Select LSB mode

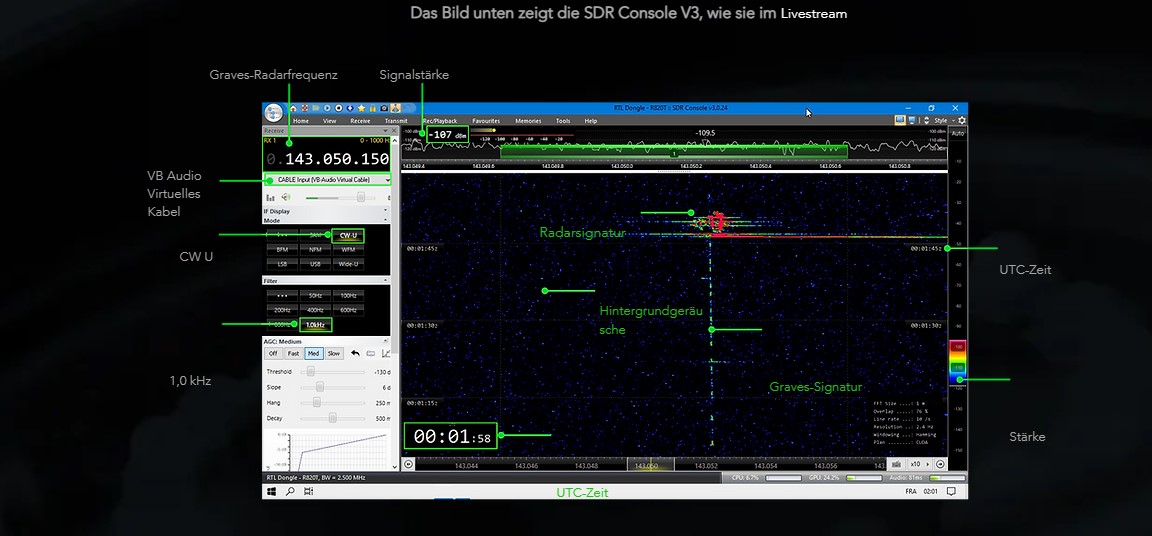coord(282,264)
